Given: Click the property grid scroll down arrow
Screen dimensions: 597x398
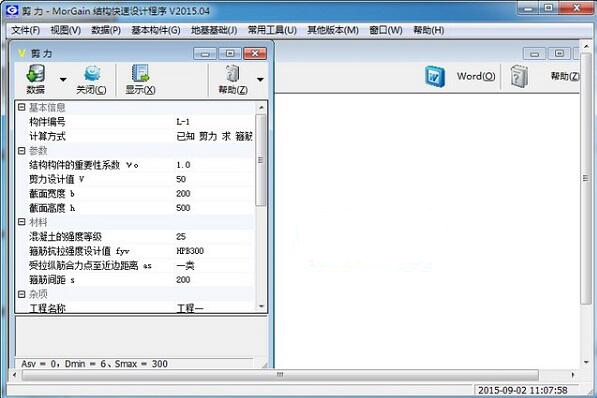Looking at the screenshot, I should 261,307.
